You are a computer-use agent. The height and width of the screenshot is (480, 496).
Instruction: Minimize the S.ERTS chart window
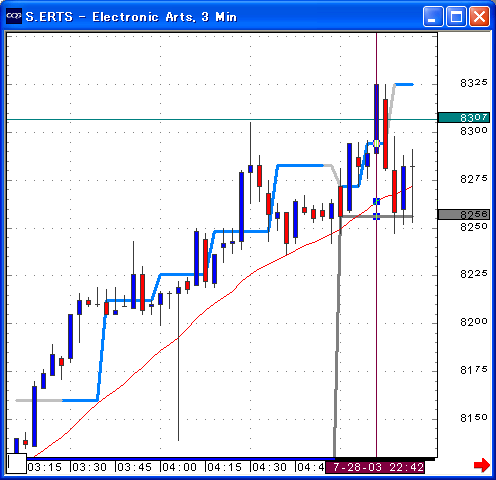[433, 16]
